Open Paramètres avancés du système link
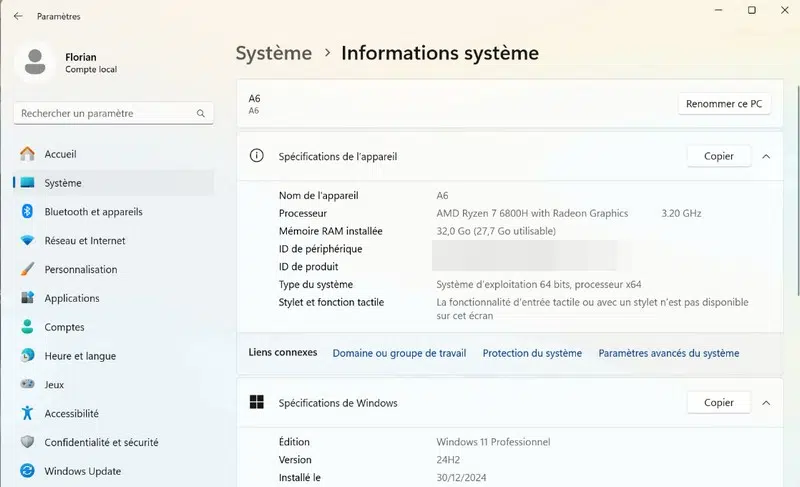 [x=668, y=353]
